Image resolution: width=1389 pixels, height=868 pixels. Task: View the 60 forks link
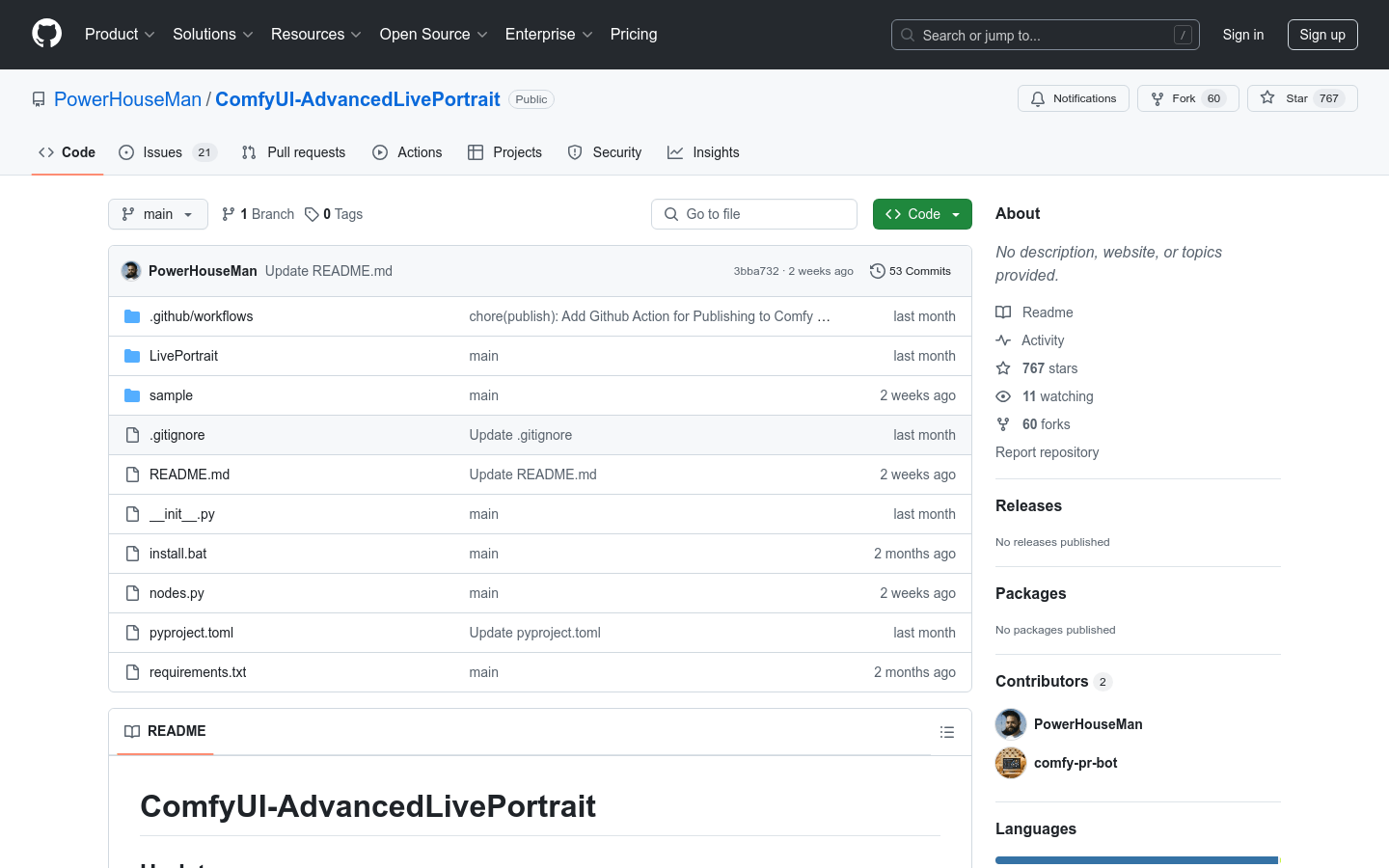point(1033,424)
